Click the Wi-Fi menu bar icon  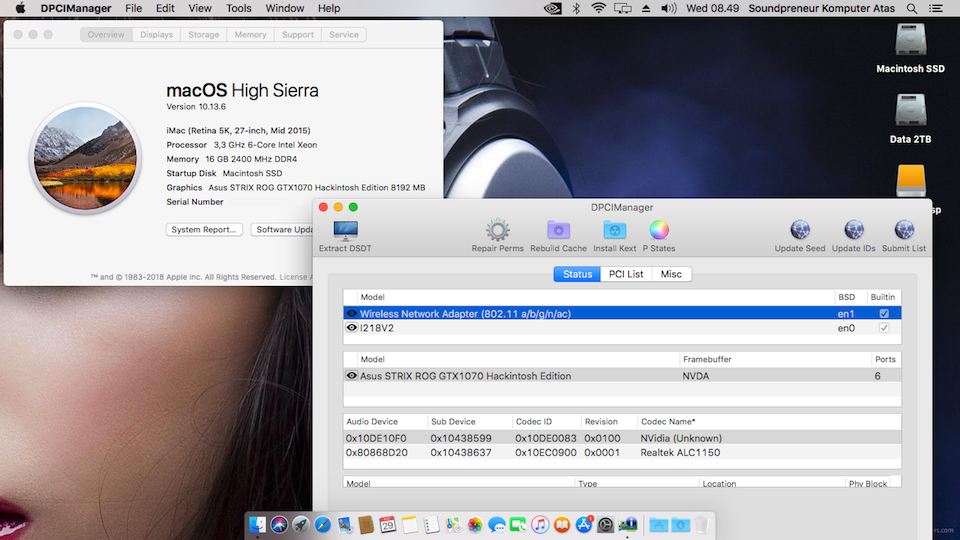point(598,8)
